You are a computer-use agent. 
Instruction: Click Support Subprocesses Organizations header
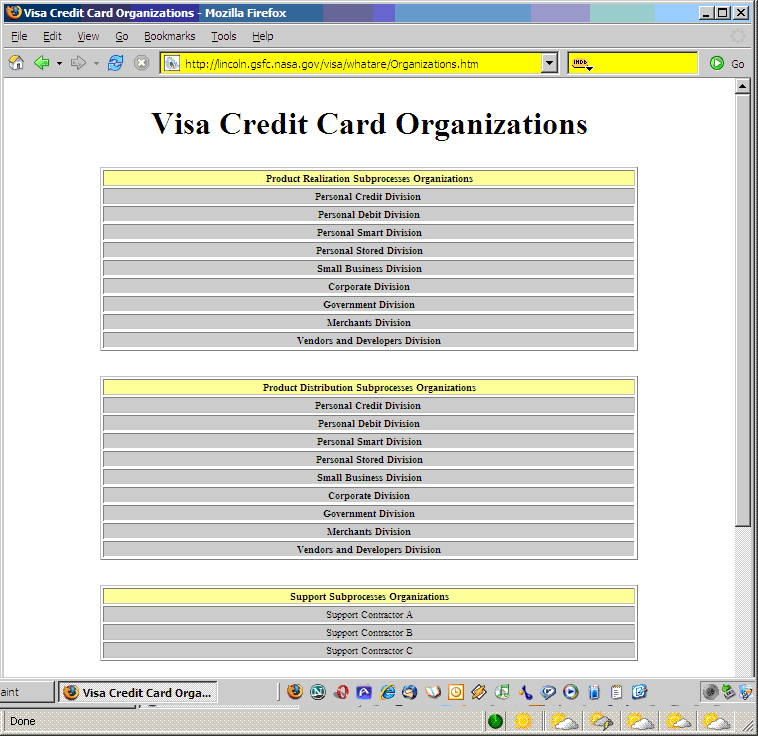[368, 596]
